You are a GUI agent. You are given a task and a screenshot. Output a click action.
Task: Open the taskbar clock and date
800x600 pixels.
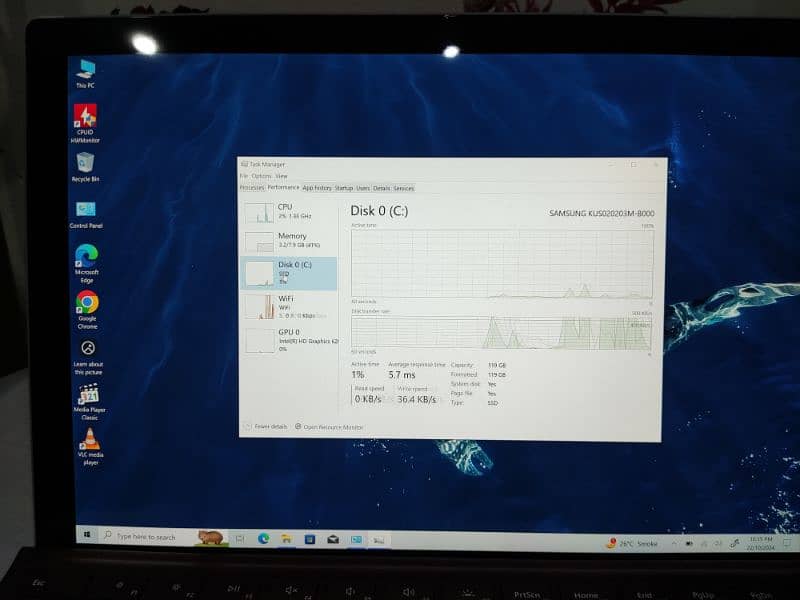[761, 543]
